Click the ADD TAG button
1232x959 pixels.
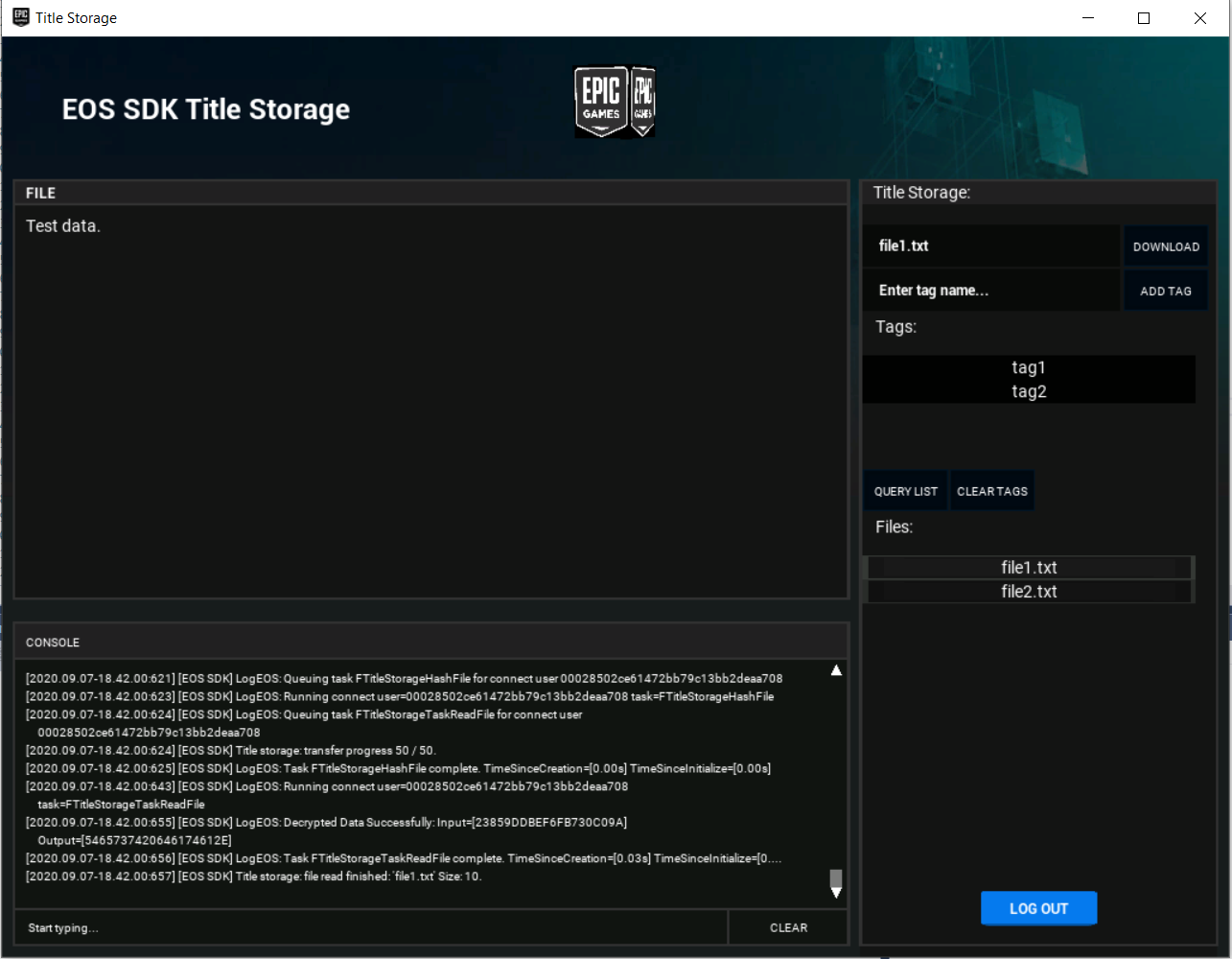[x=1165, y=291]
